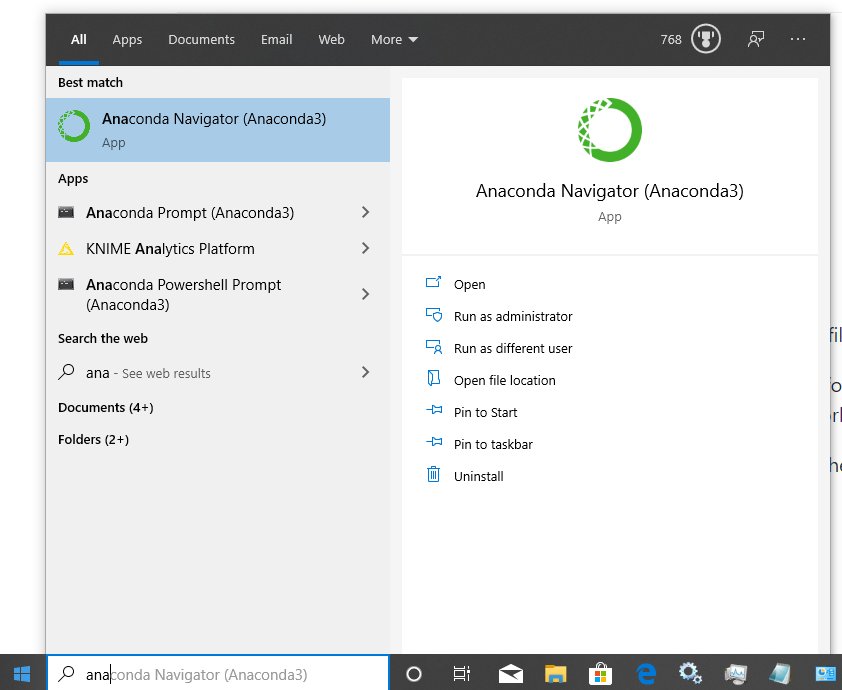Open the More filter dropdown
This screenshot has width=842, height=690.
pos(394,39)
